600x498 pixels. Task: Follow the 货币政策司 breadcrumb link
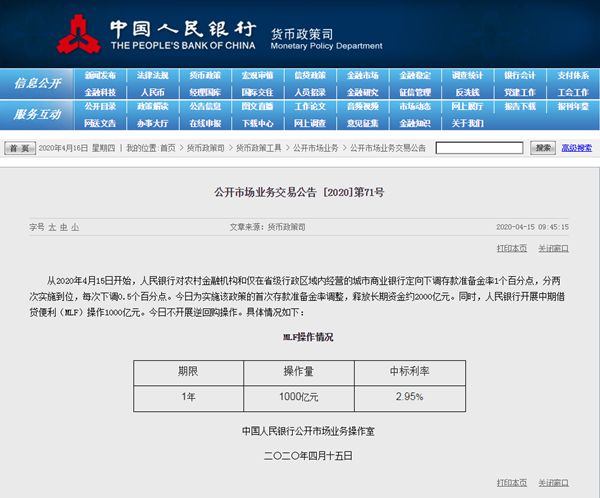coord(205,148)
